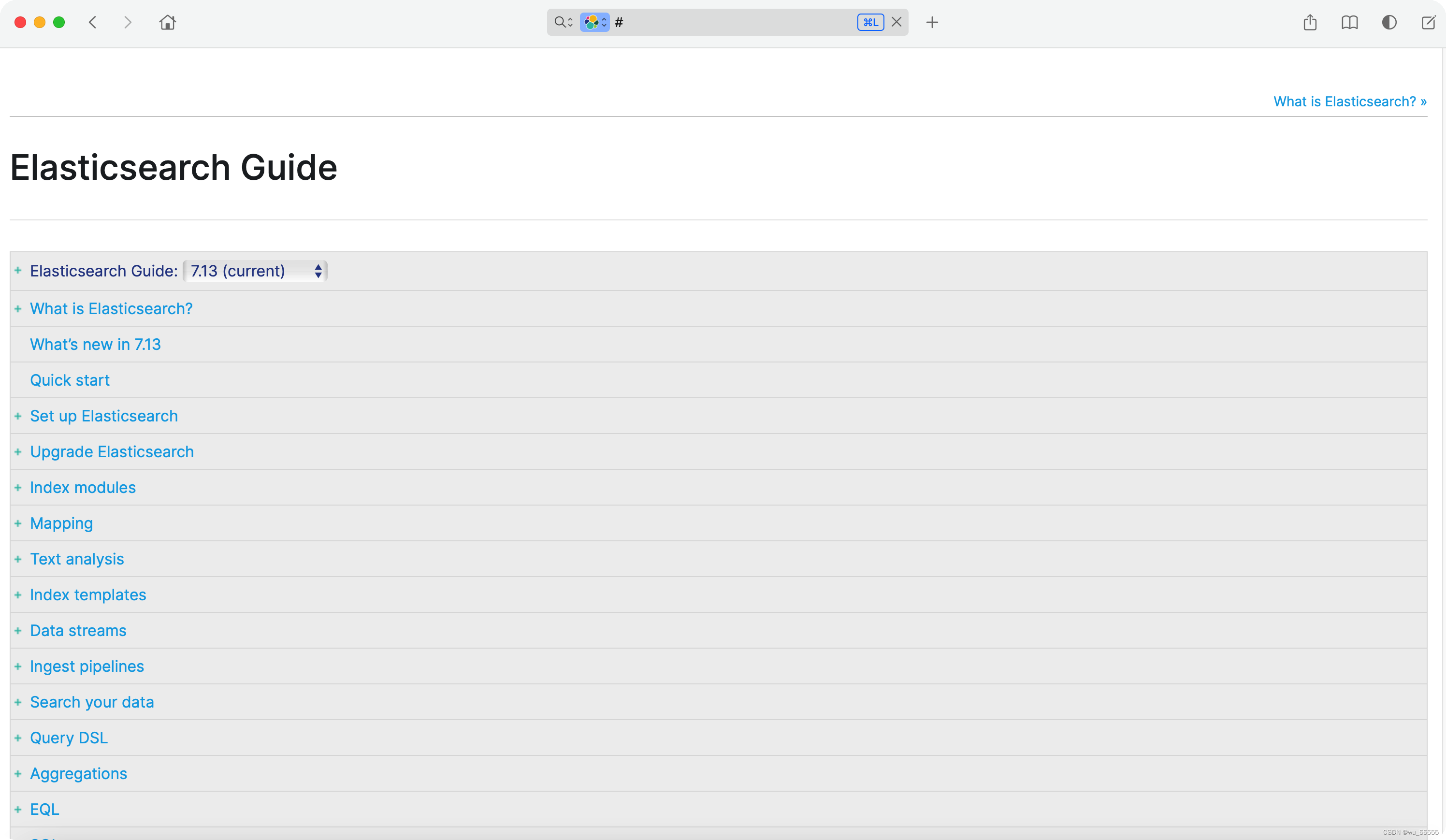Open the 'Search your data' link
The image size is (1446, 840).
point(92,702)
